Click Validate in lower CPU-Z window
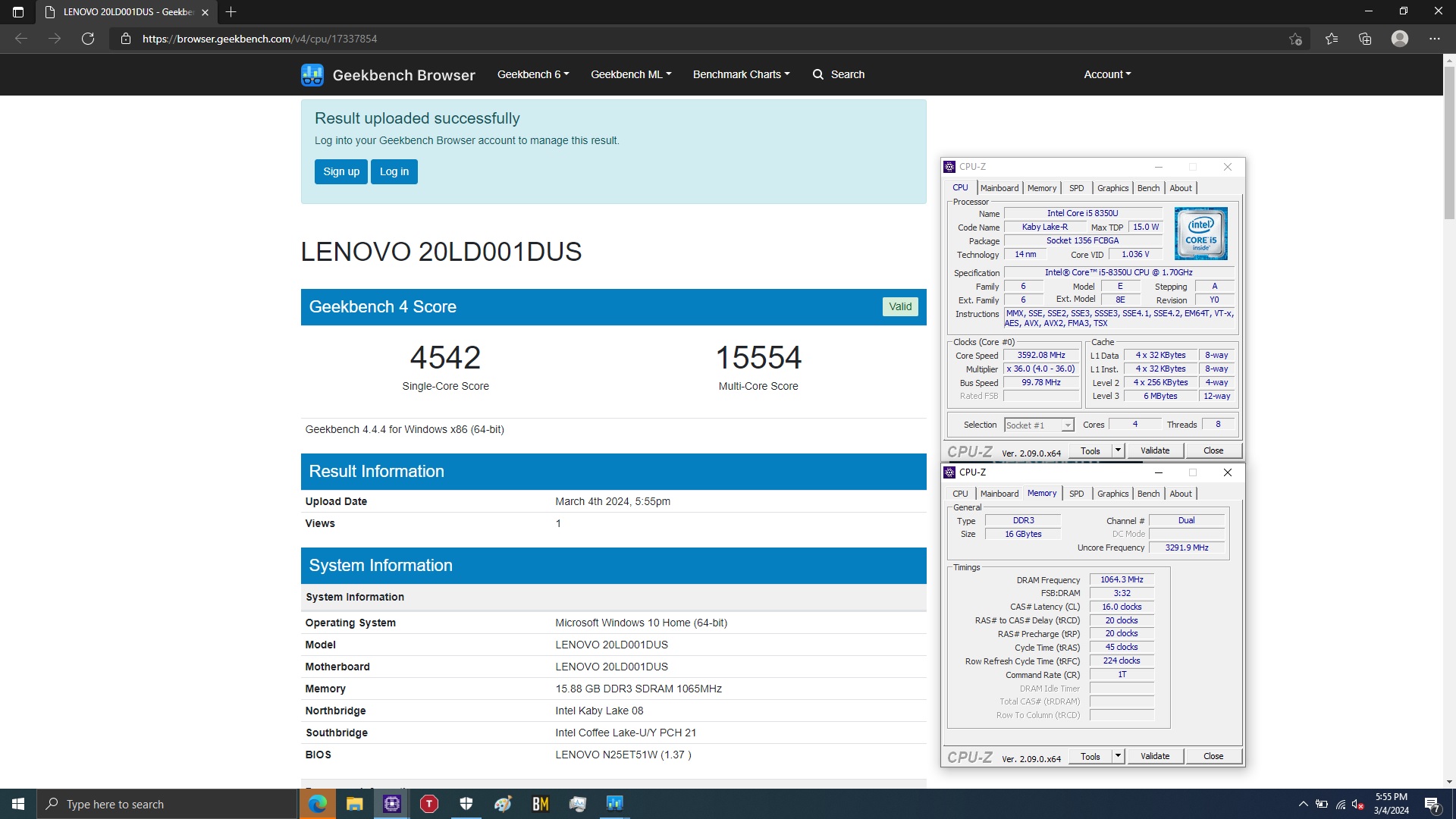Screen dimensions: 1456x819 coord(1155,756)
